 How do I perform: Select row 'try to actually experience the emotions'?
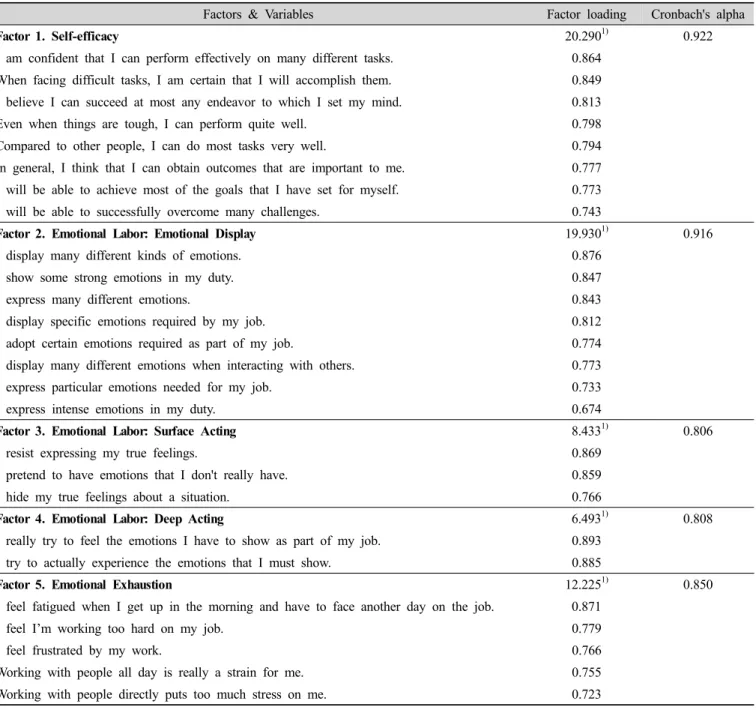click(x=166, y=563)
